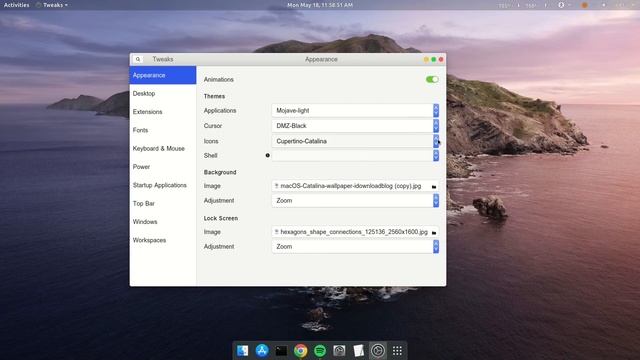This screenshot has width=640, height=360.
Task: Close Tweaks with red button
Action: pyautogui.click(x=441, y=60)
